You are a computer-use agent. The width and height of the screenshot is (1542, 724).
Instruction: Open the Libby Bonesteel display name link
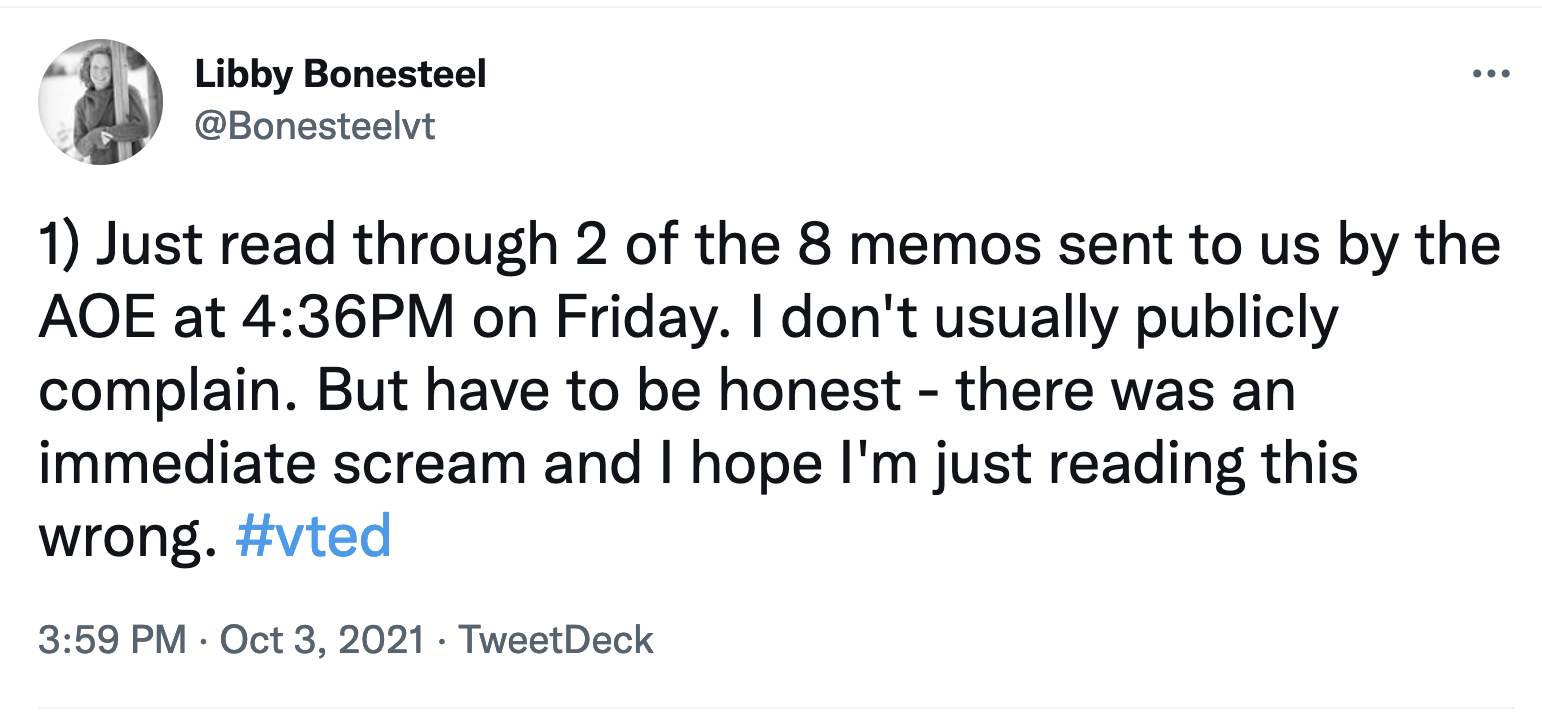(341, 74)
